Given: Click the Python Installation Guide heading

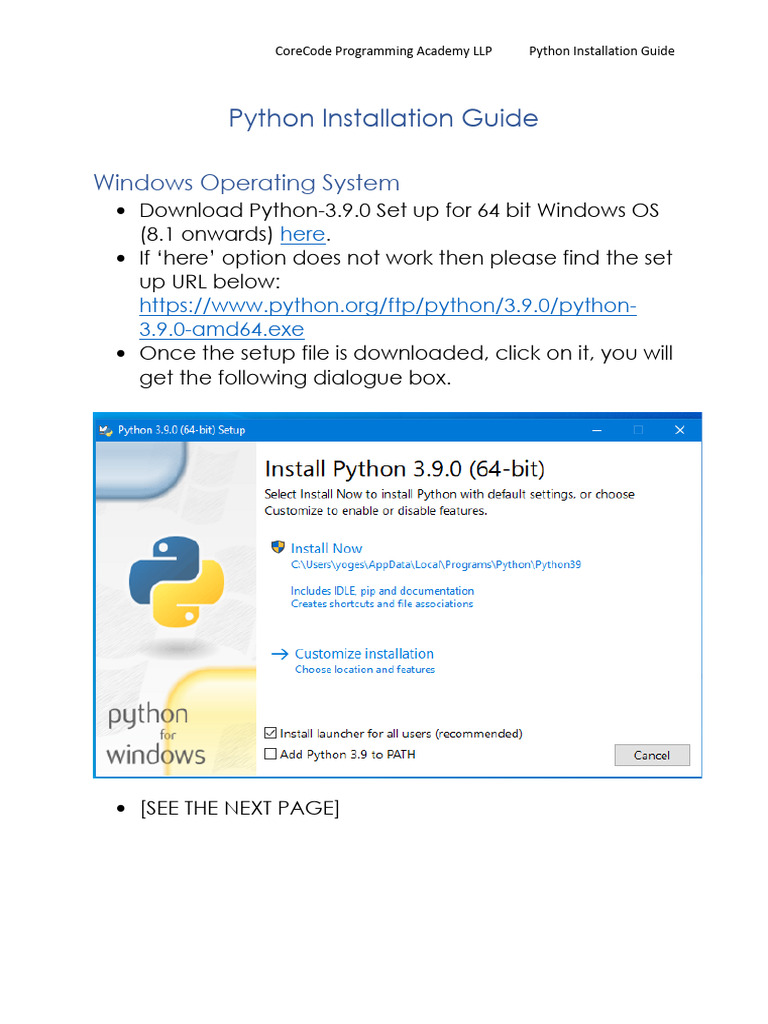Looking at the screenshot, I should (383, 118).
